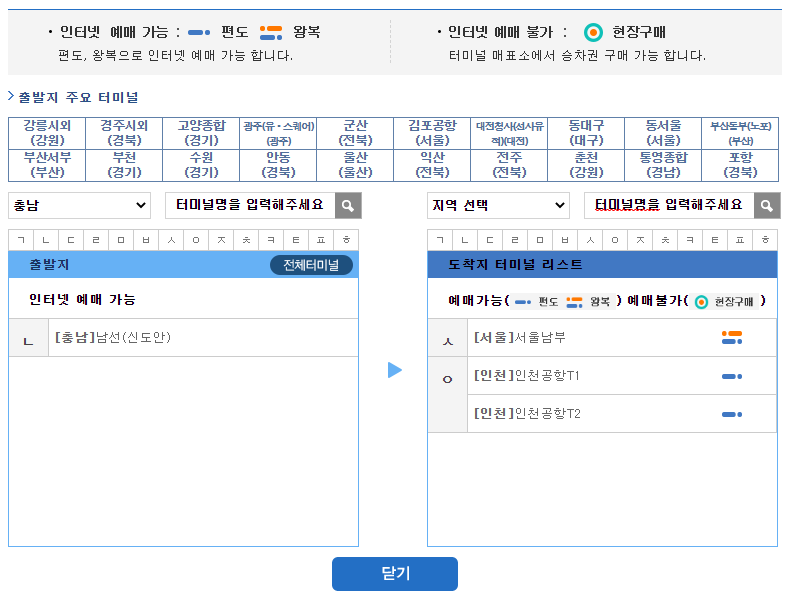786x595 pixels.
Task: Select the 안동(경북) terminal
Action: [278, 165]
